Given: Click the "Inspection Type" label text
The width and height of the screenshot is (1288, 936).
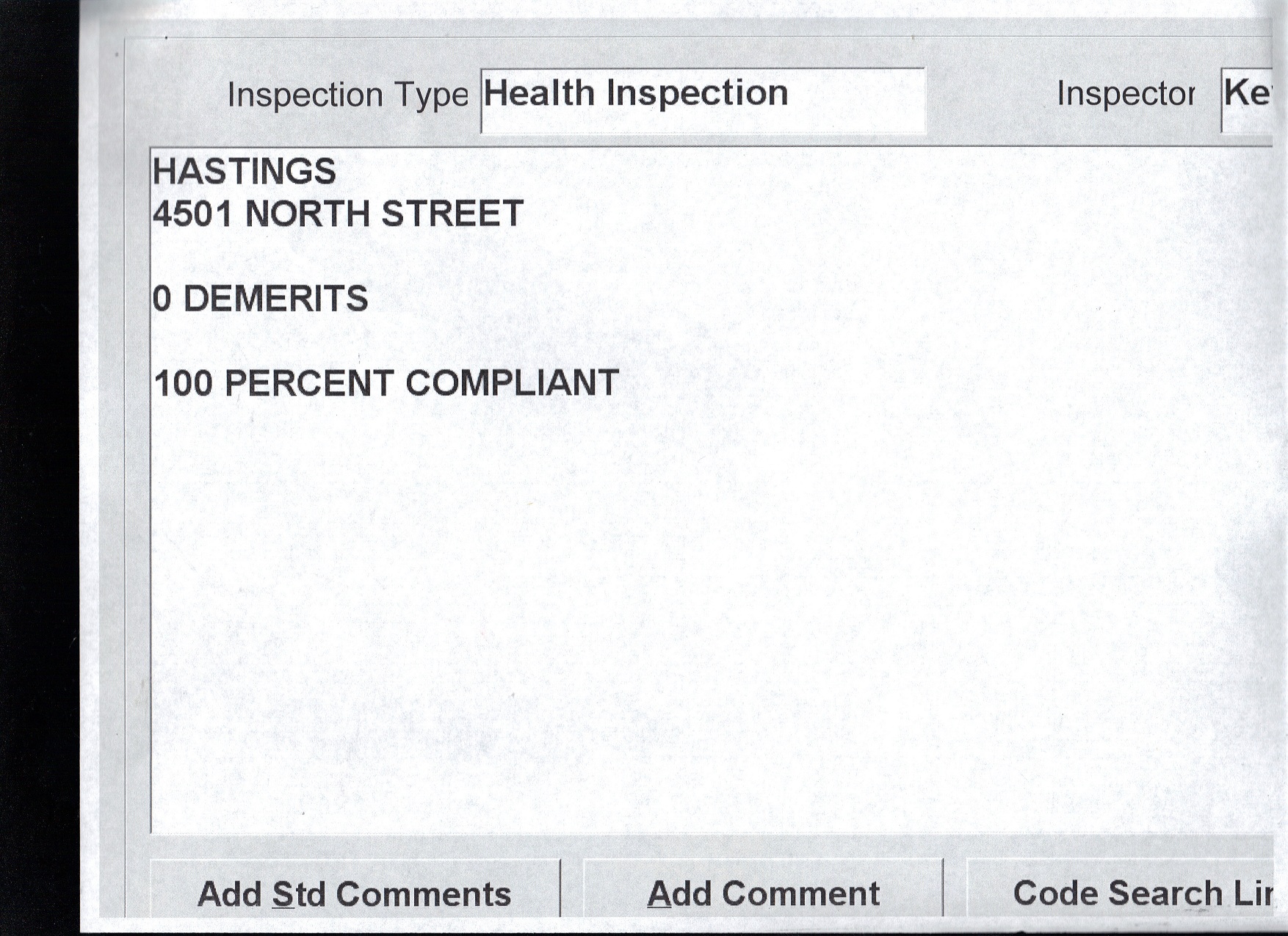Looking at the screenshot, I should tap(347, 95).
